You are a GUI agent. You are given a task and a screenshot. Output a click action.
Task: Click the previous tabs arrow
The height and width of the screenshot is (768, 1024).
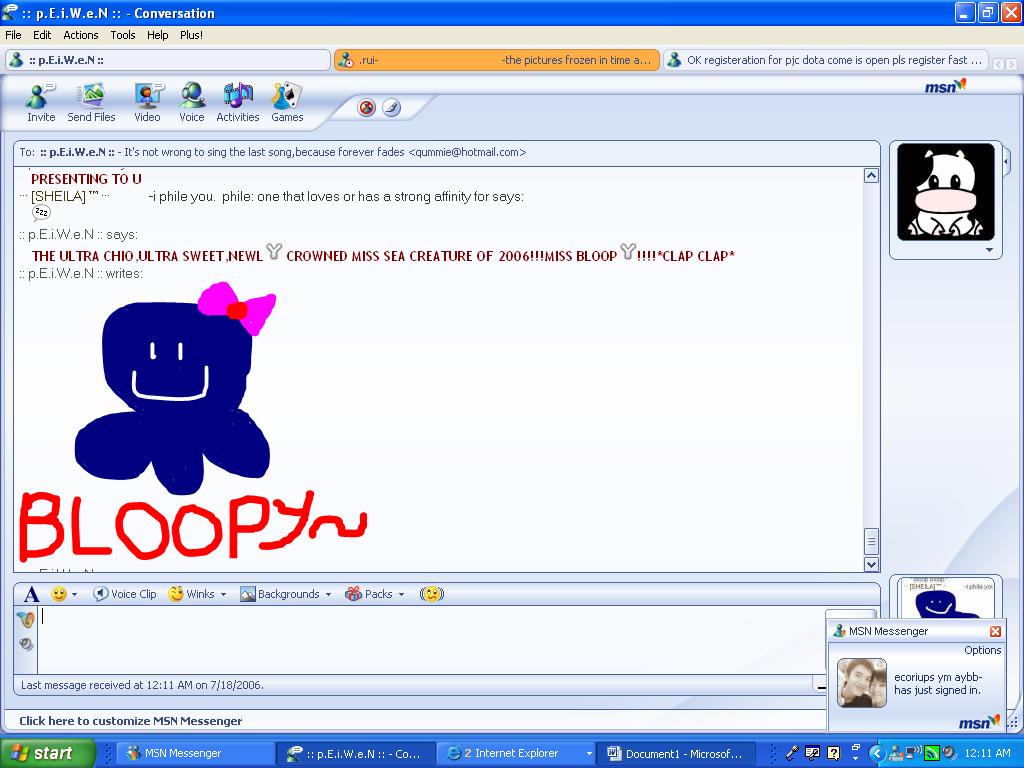998,64
